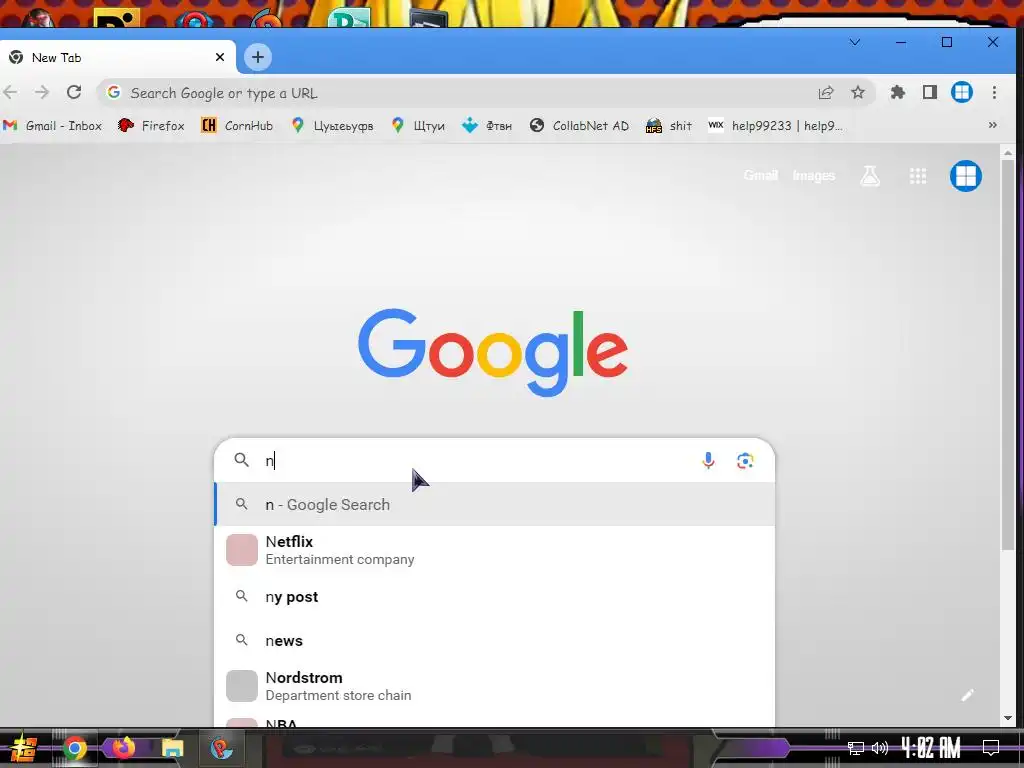The image size is (1024, 768).
Task: Launch Firefox from the taskbar
Action: click(x=123, y=747)
